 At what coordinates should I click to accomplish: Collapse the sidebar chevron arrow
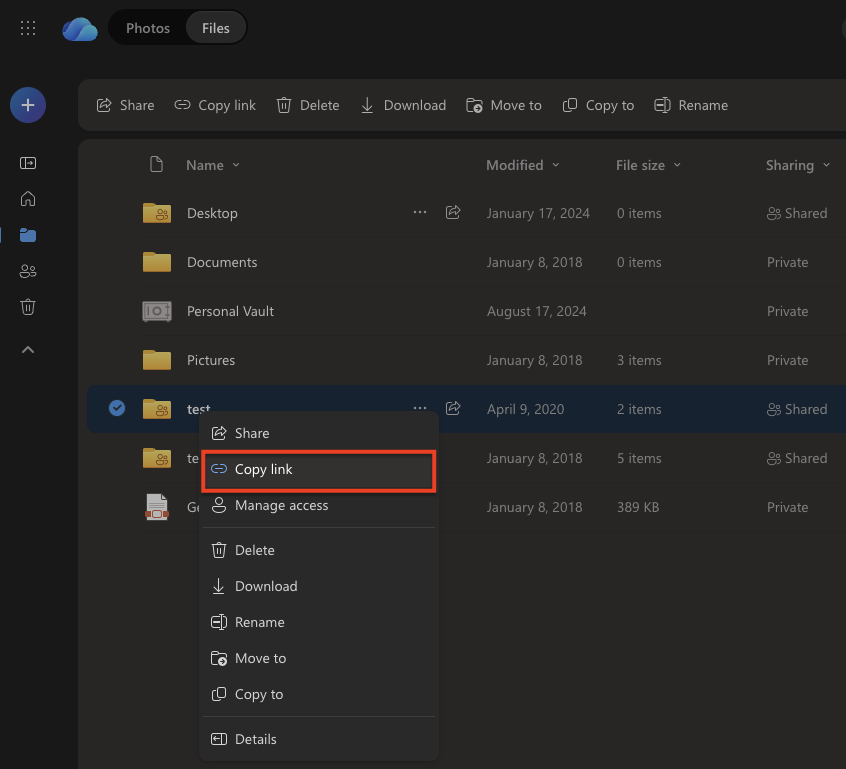click(28, 349)
